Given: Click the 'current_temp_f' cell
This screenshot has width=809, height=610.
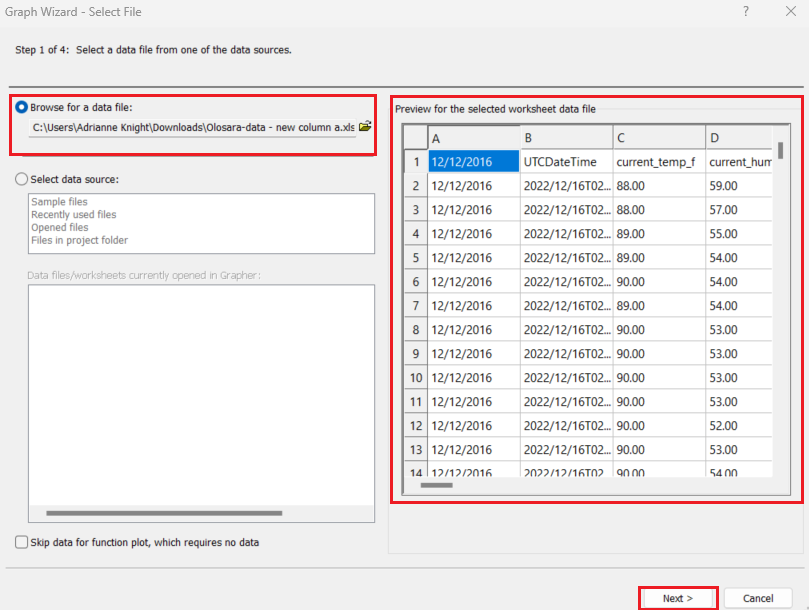Looking at the screenshot, I should click(659, 162).
